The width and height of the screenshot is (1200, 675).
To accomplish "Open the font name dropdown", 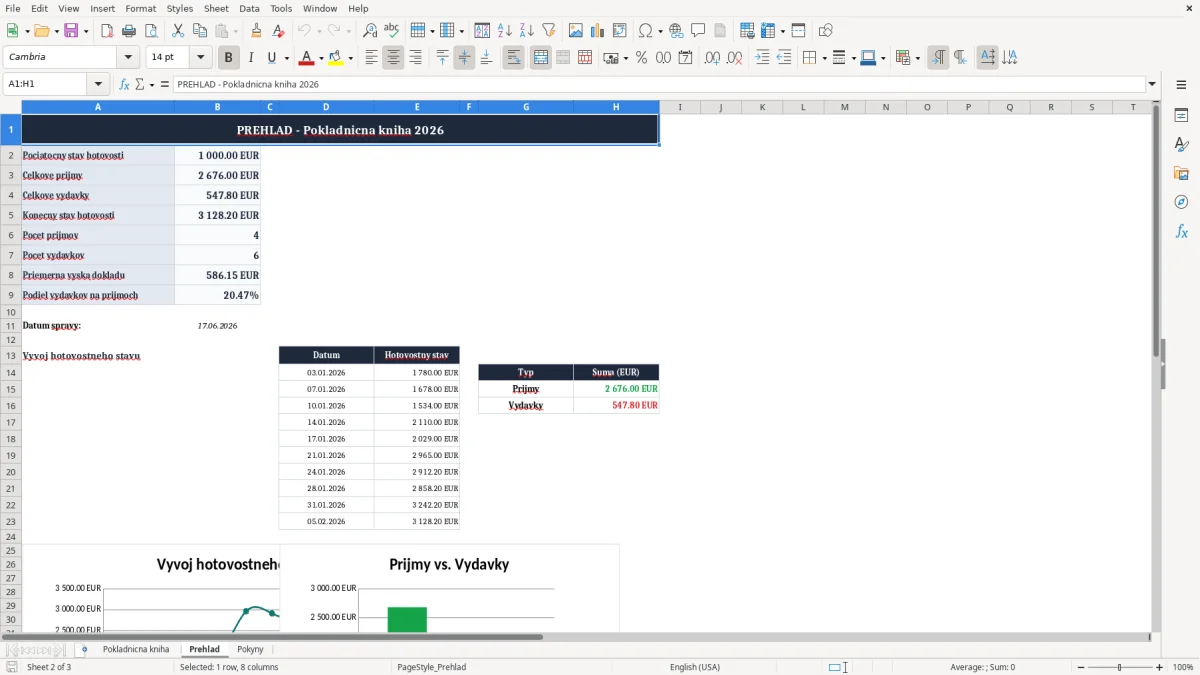I will (x=128, y=58).
